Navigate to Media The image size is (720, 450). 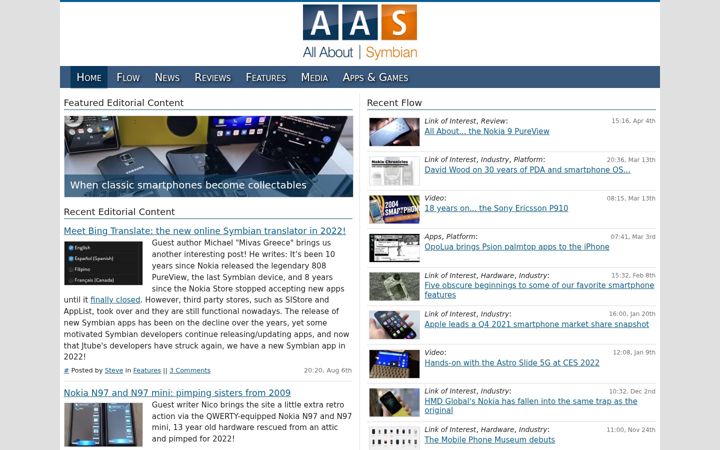[315, 77]
